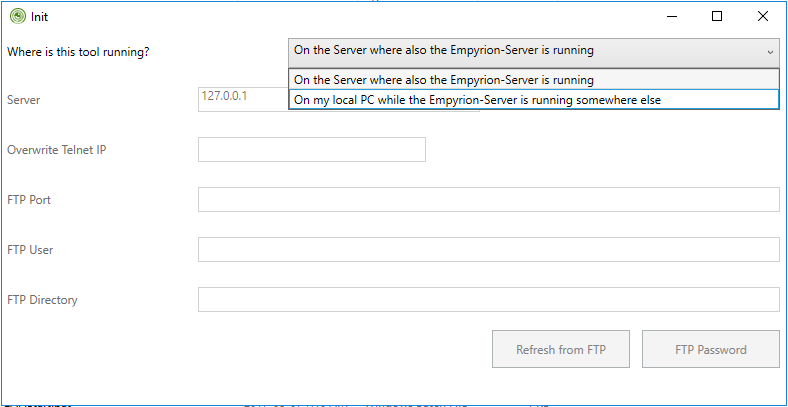Viewport: 788px width, 407px height.
Task: Close the Init window
Action: [x=764, y=16]
